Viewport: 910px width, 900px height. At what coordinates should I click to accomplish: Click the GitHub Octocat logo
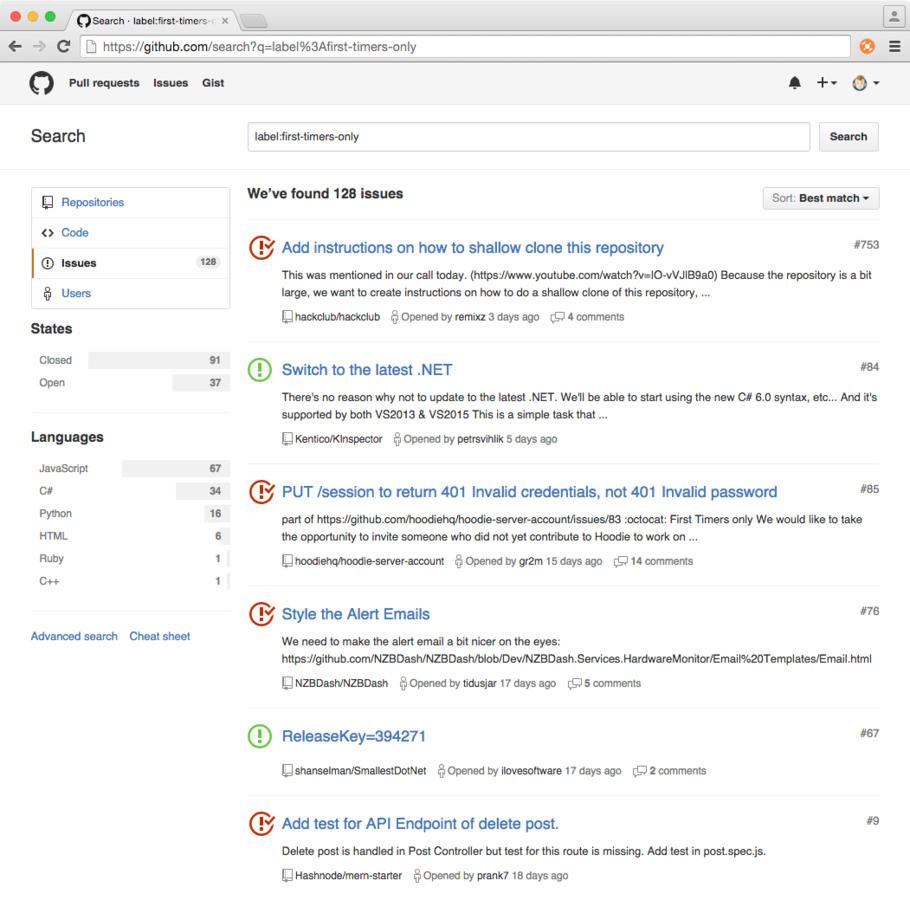tap(41, 83)
